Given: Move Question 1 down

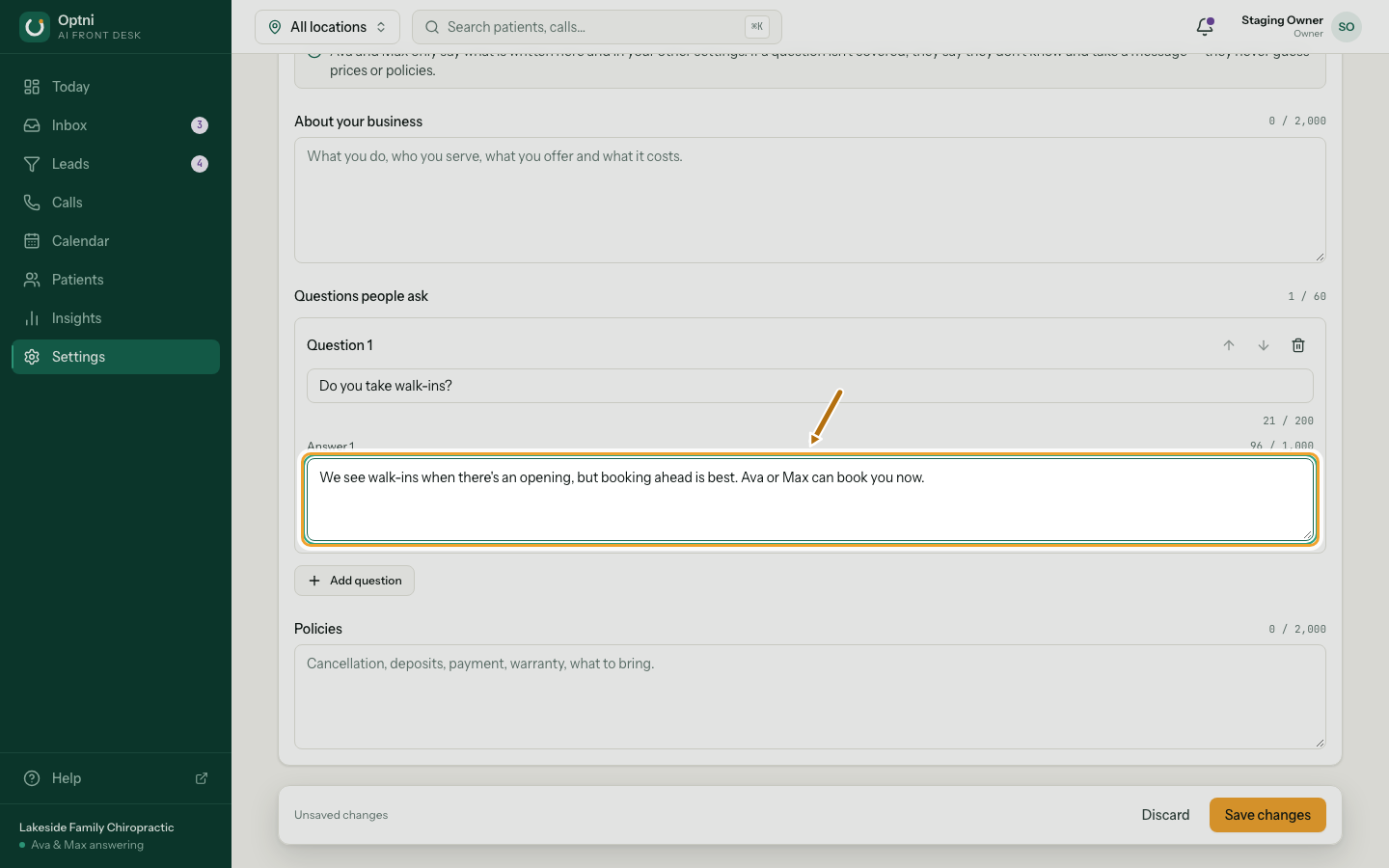Looking at the screenshot, I should [x=1264, y=345].
